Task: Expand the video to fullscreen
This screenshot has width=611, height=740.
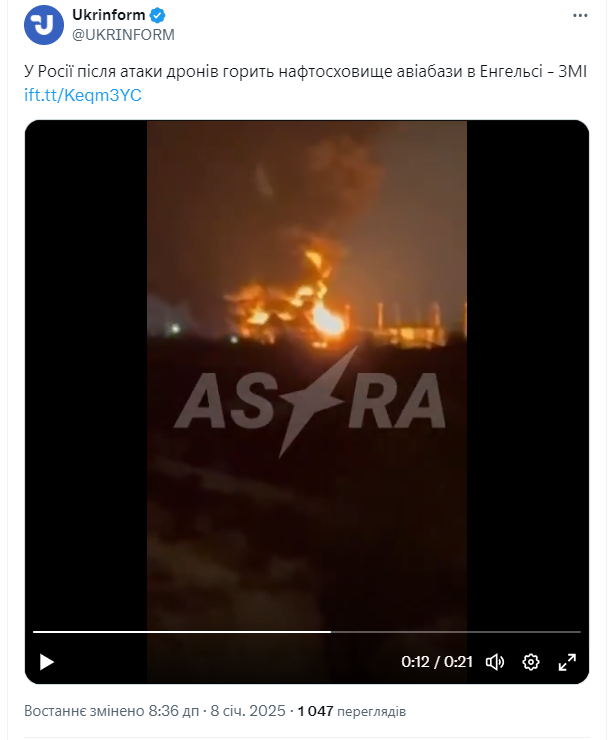Action: point(567,662)
